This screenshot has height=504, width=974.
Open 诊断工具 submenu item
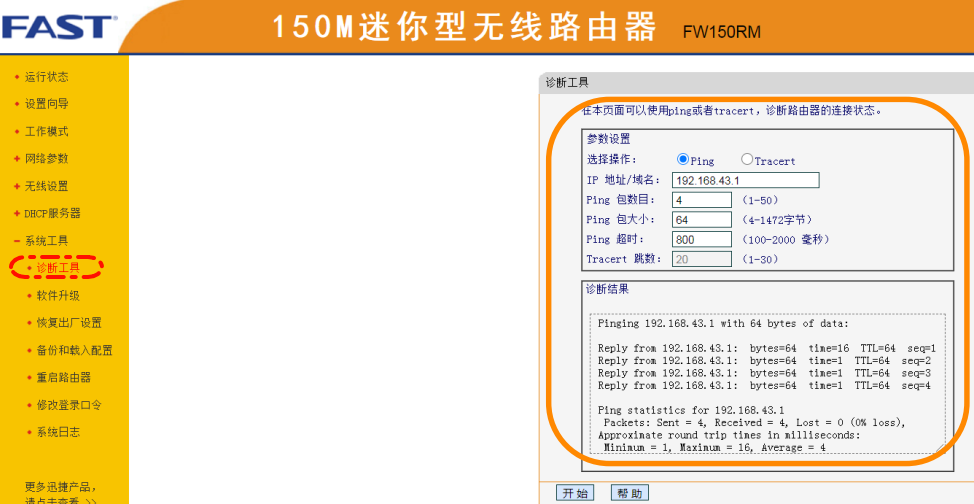58,268
